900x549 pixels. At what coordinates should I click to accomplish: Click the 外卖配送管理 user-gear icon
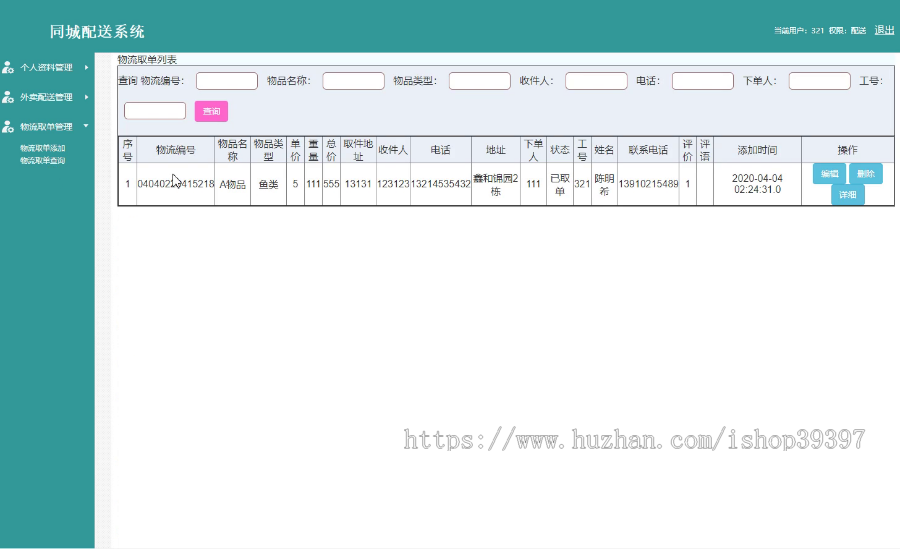(x=7, y=97)
